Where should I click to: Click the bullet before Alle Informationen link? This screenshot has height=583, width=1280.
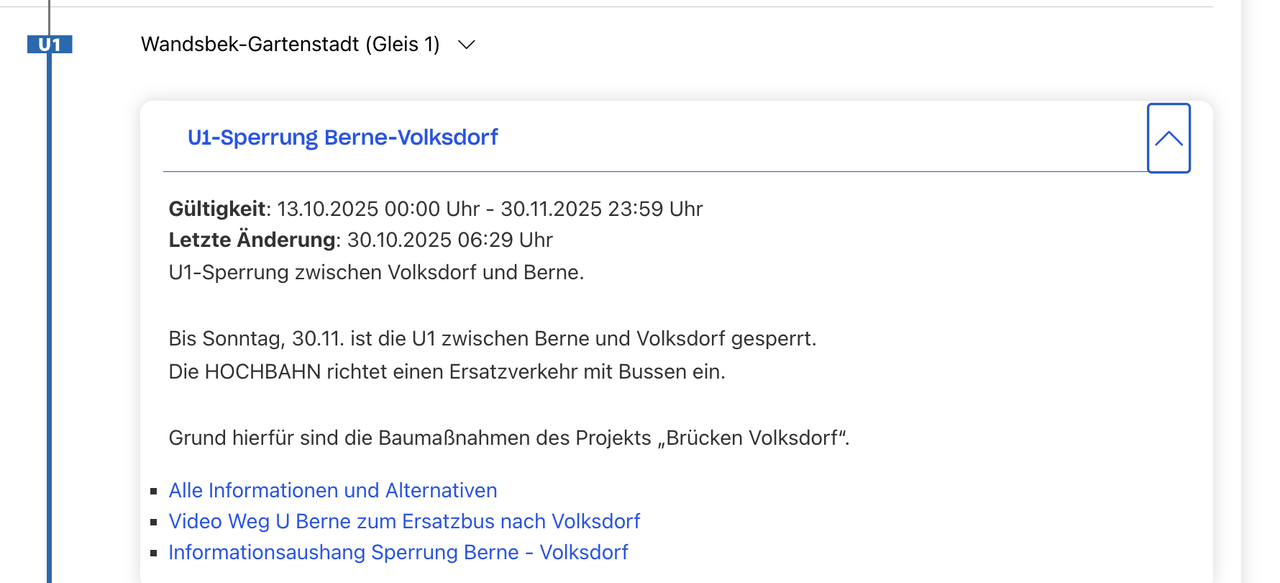click(x=154, y=491)
